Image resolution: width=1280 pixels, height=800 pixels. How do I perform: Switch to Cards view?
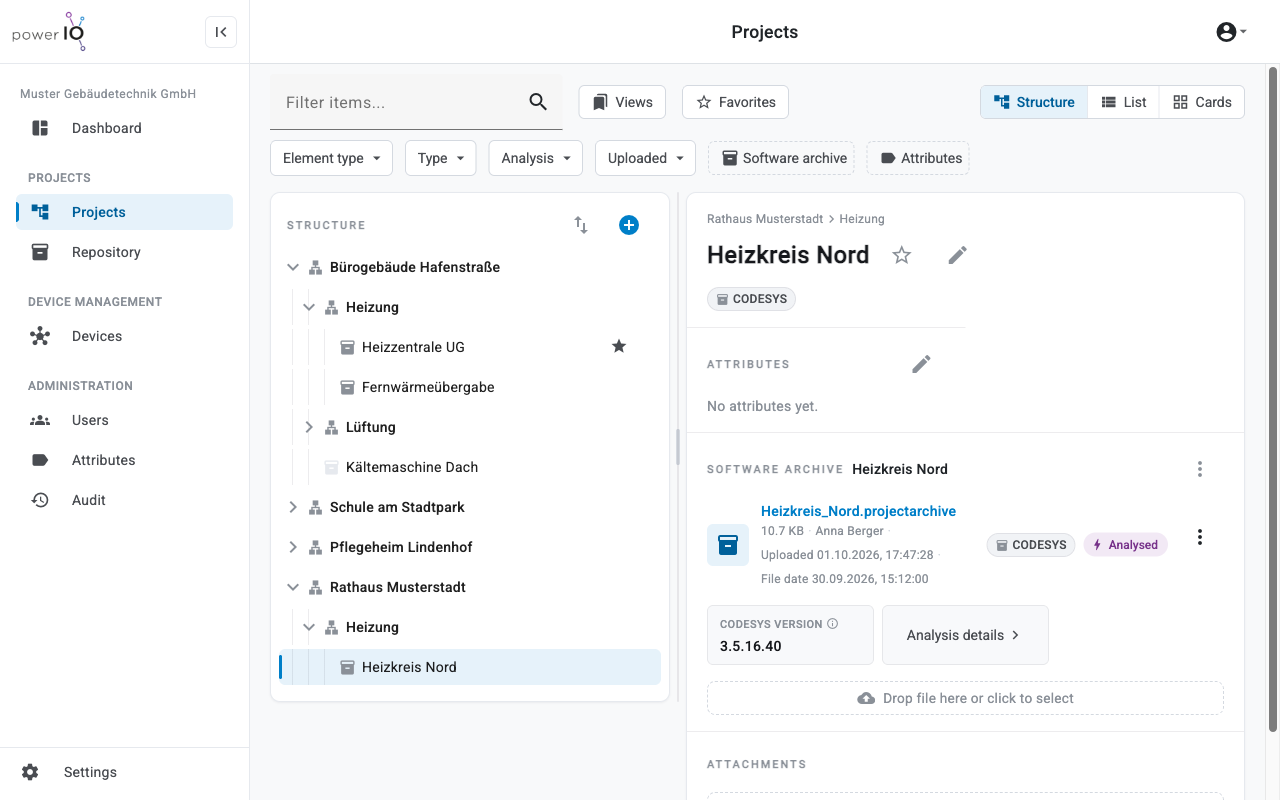(1202, 102)
